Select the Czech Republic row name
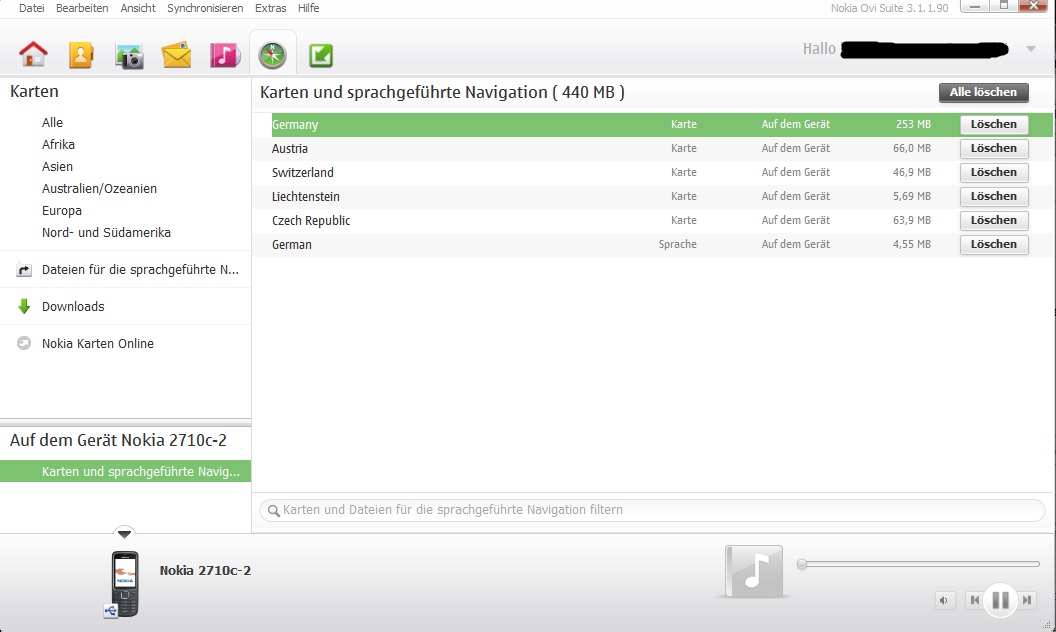Image resolution: width=1056 pixels, height=632 pixels. [311, 220]
